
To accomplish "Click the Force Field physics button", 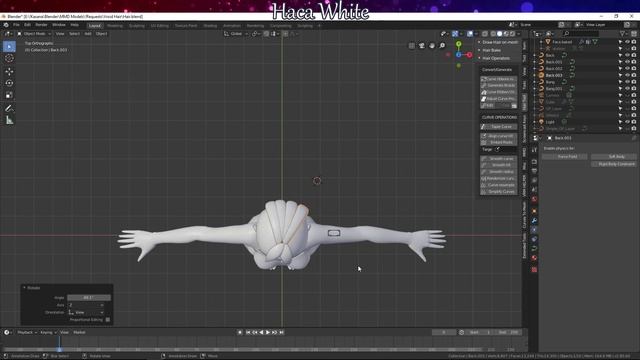I will tap(565, 157).
